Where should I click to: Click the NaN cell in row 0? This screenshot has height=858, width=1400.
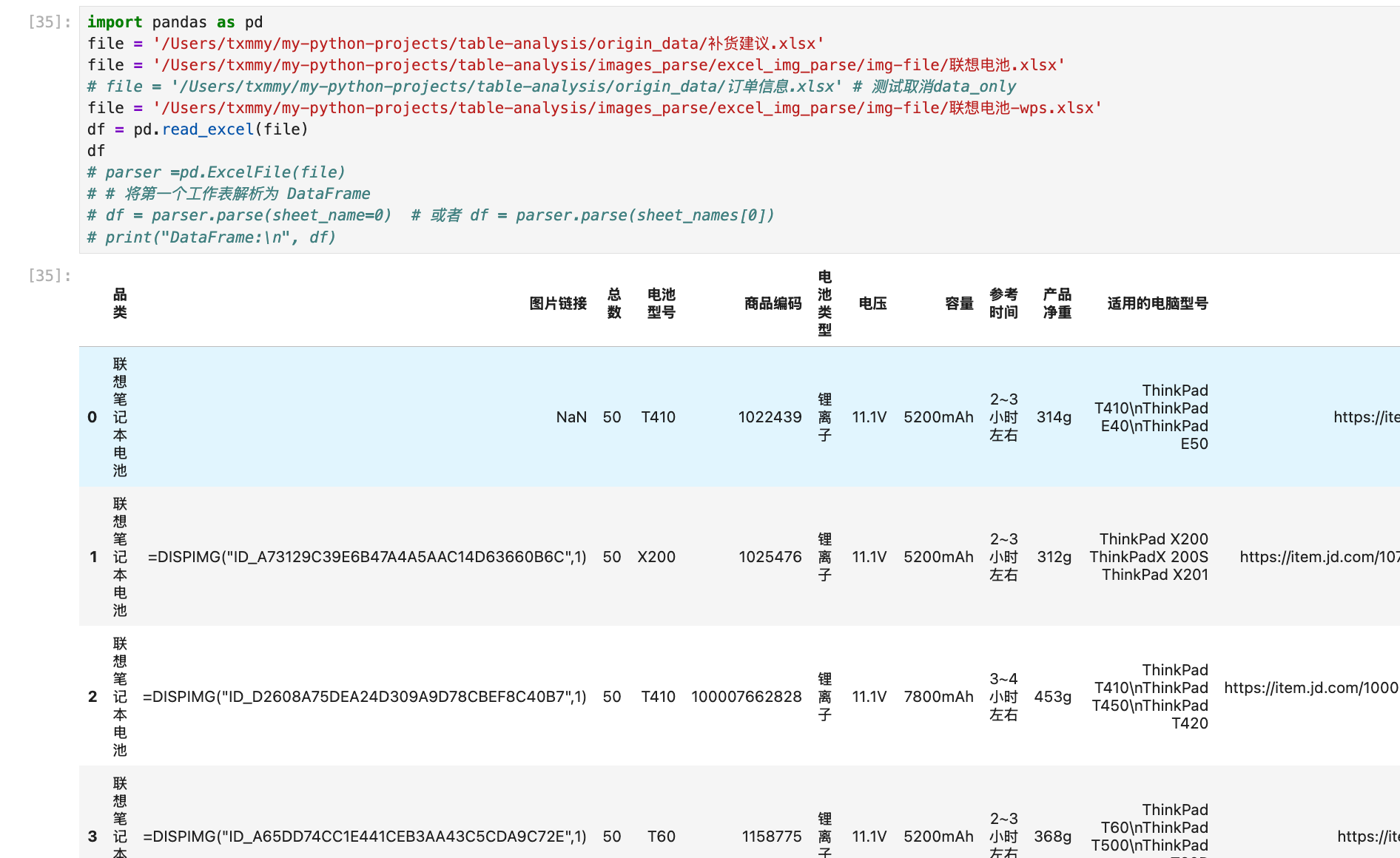571,417
